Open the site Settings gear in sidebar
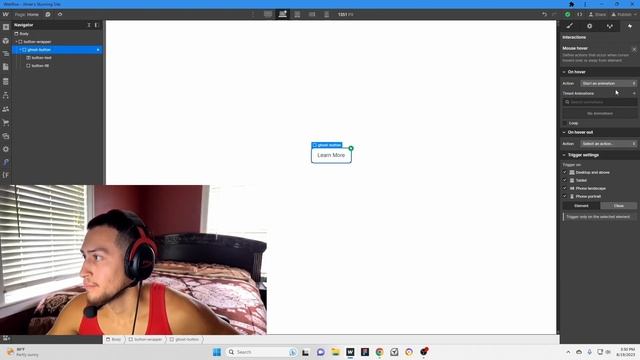The height and width of the screenshot is (360, 640). point(6,149)
